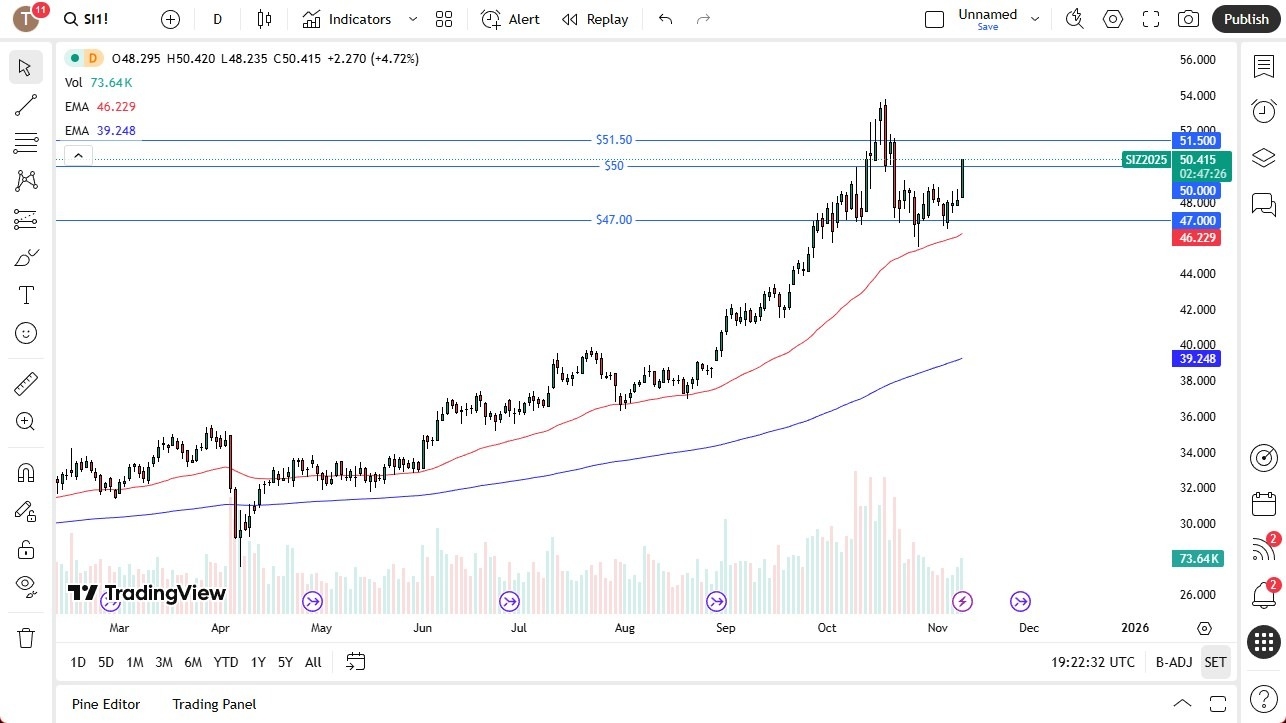Take a chart snapshot with the camera icon
The image size is (1286, 723).
click(x=1188, y=18)
